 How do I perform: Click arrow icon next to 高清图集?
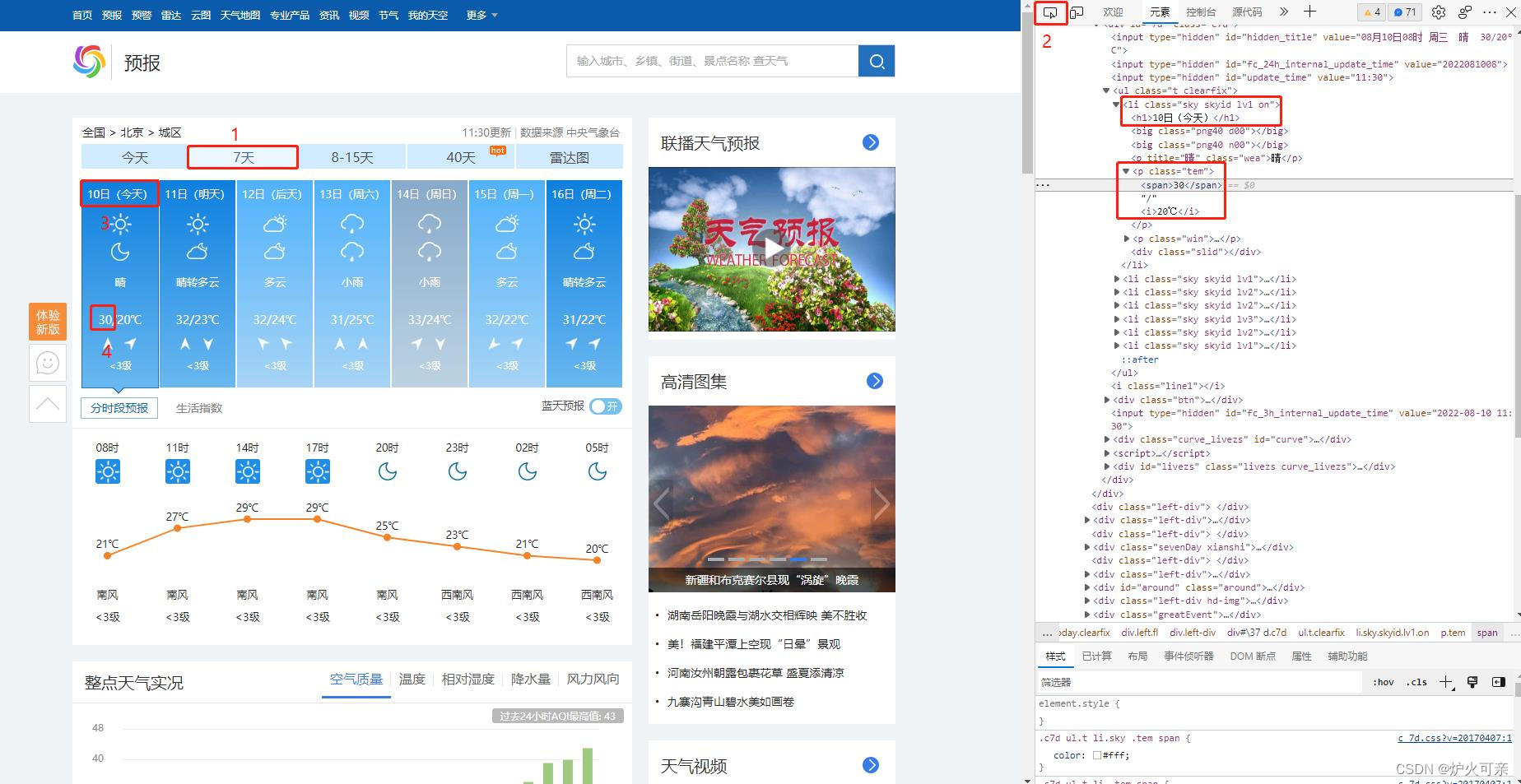click(875, 381)
